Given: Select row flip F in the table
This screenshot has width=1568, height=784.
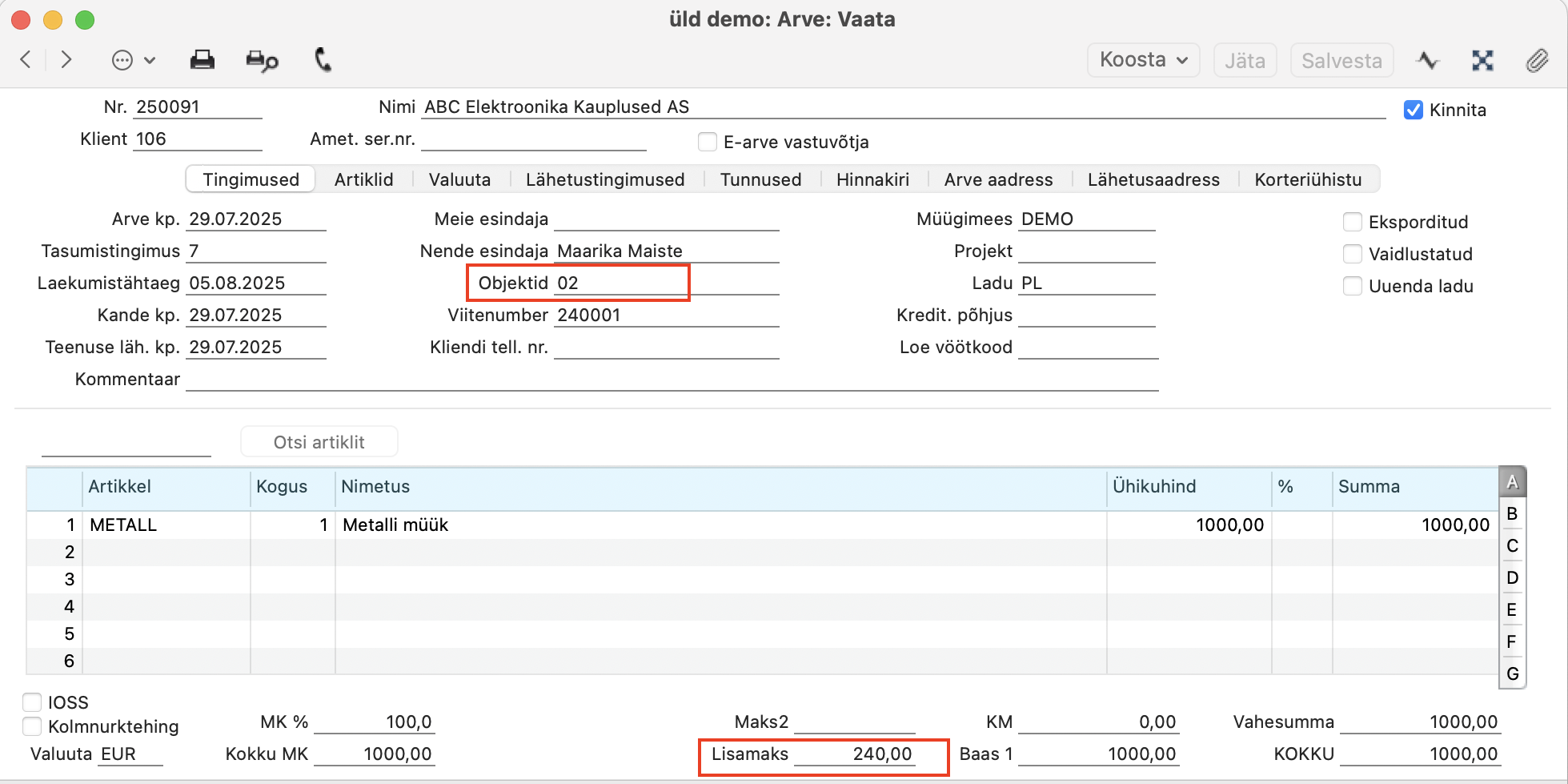Looking at the screenshot, I should click(x=1512, y=641).
